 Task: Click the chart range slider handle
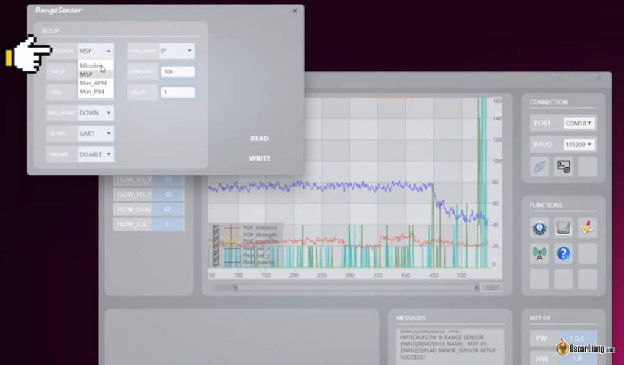pos(236,287)
